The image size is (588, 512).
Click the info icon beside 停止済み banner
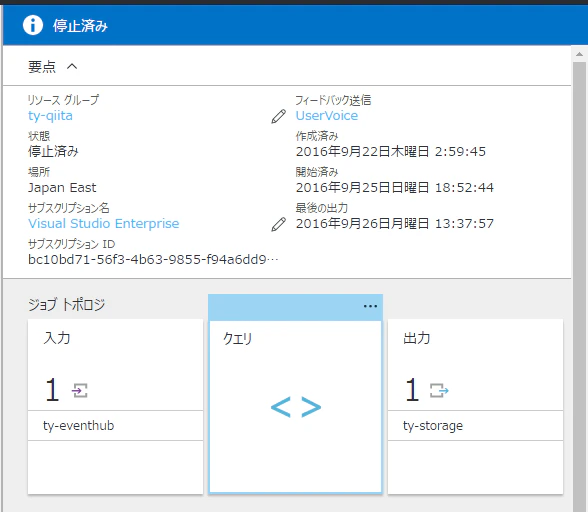[33, 26]
